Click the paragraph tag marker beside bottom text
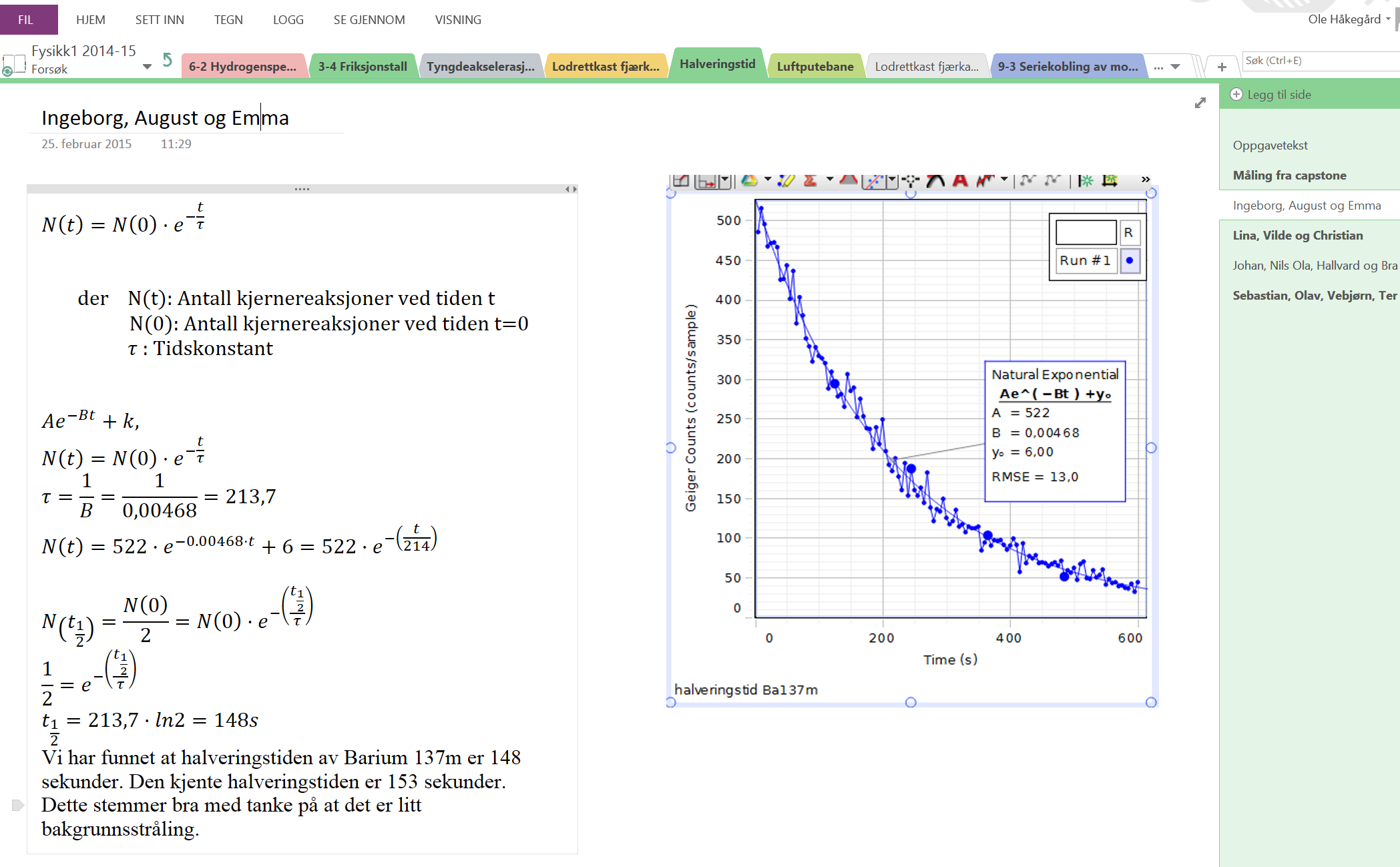This screenshot has height=867, width=1400. click(x=18, y=805)
